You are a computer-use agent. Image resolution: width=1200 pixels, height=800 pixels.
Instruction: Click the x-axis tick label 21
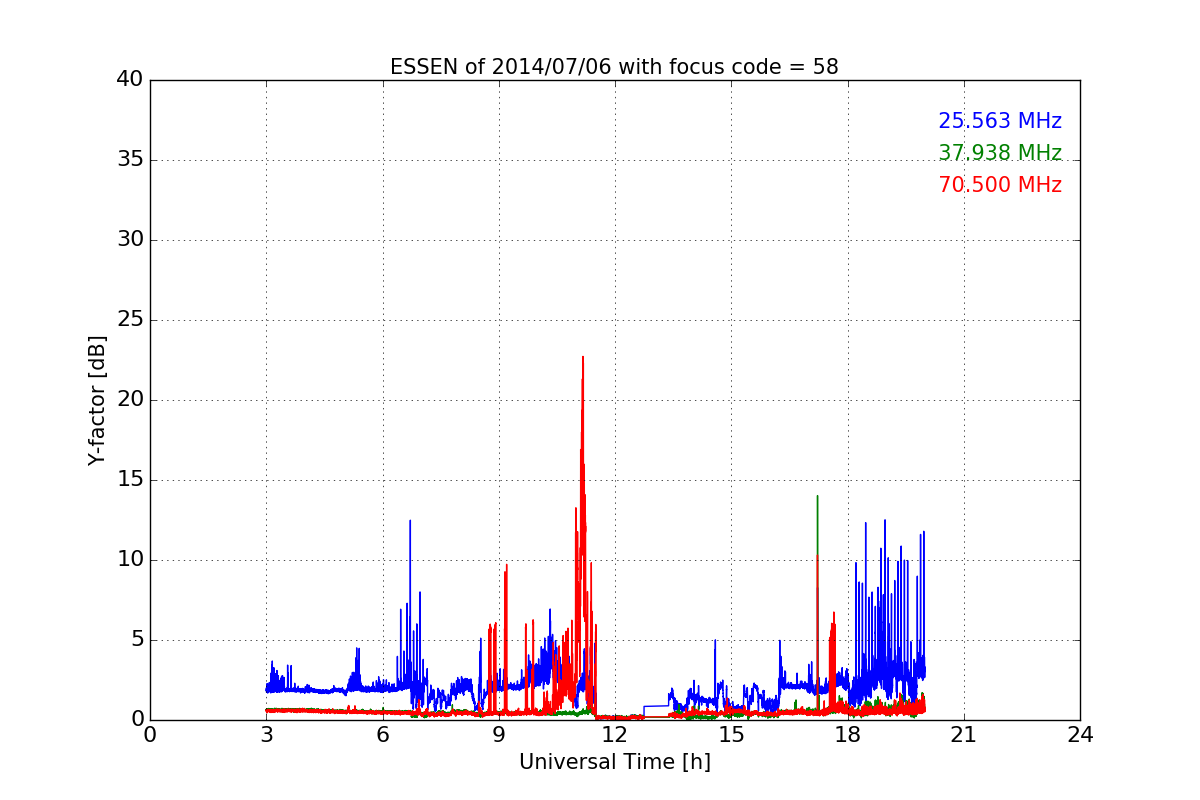[x=963, y=734]
